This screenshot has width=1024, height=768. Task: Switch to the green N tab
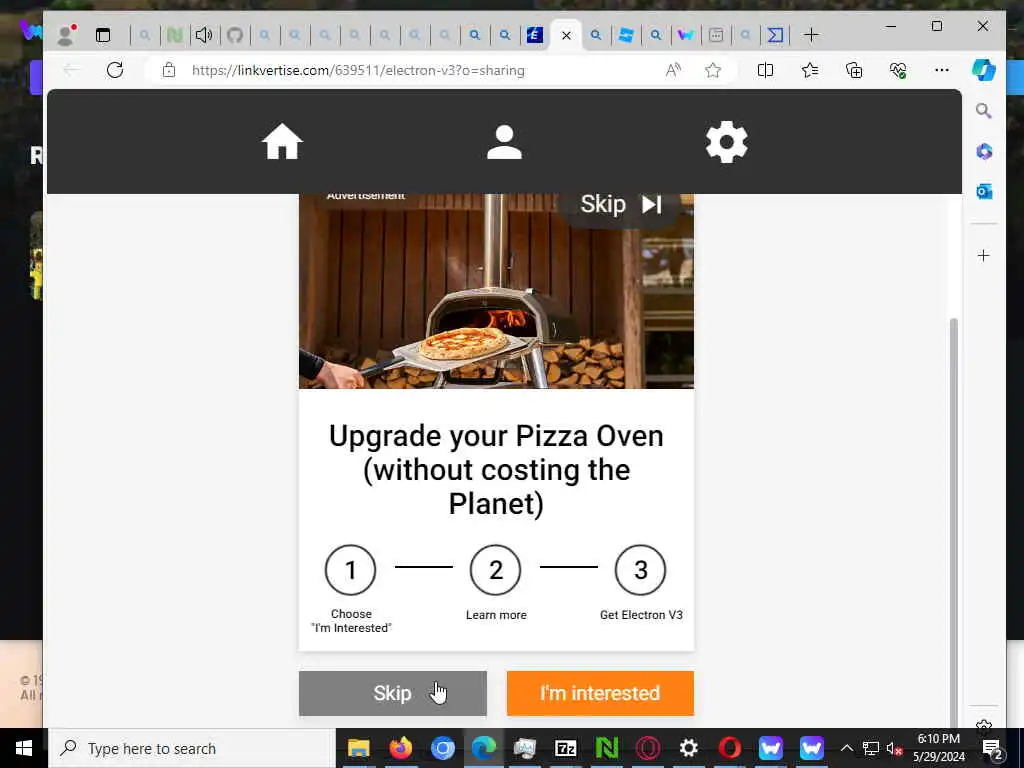(x=174, y=35)
